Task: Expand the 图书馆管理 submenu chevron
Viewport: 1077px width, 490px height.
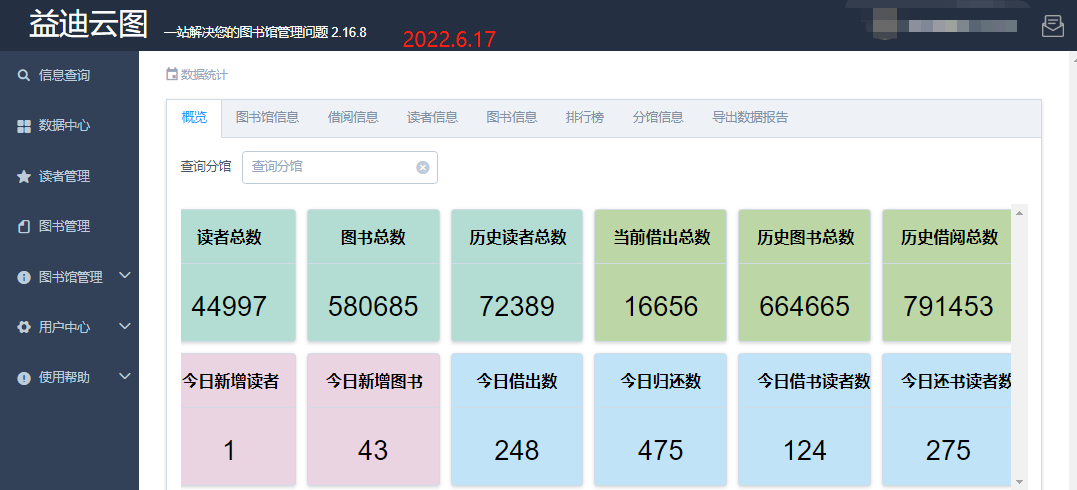Action: 125,276
